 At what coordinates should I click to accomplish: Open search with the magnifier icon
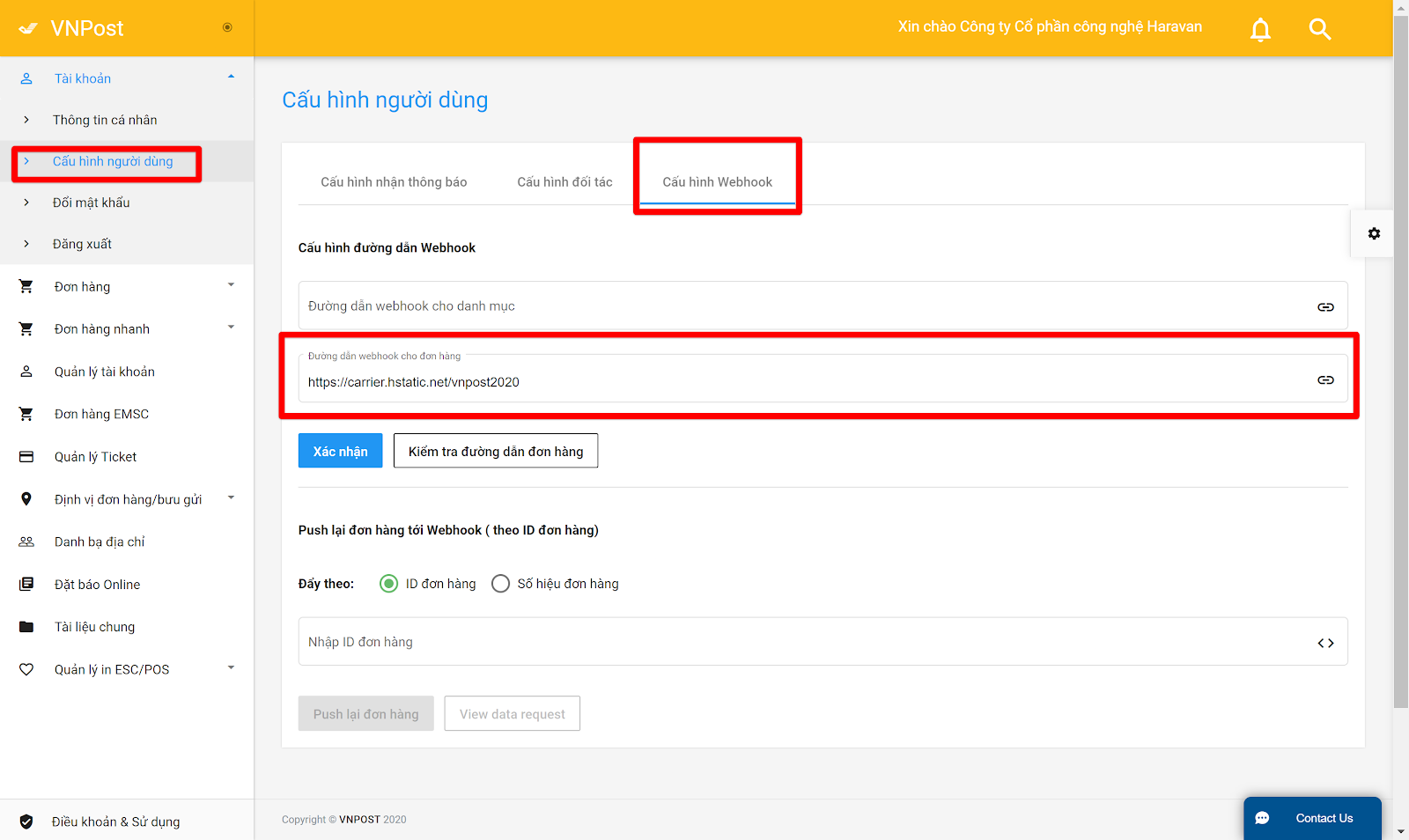(x=1319, y=30)
